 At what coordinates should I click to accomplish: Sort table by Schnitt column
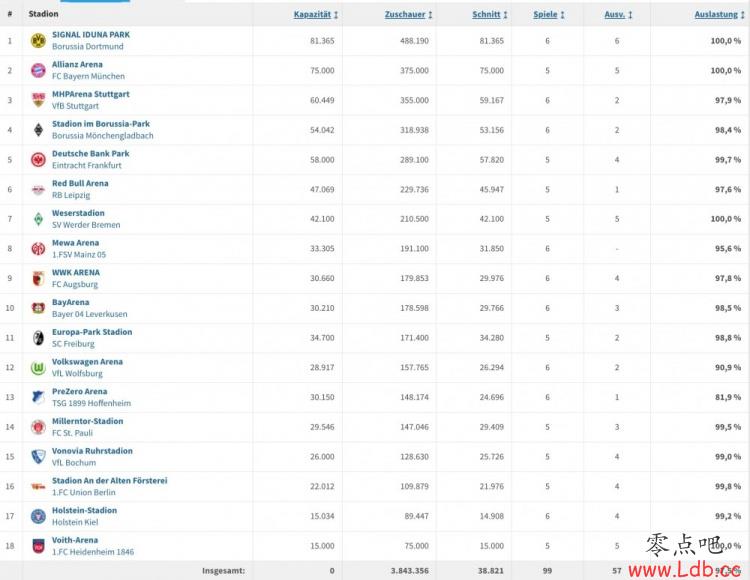(489, 14)
